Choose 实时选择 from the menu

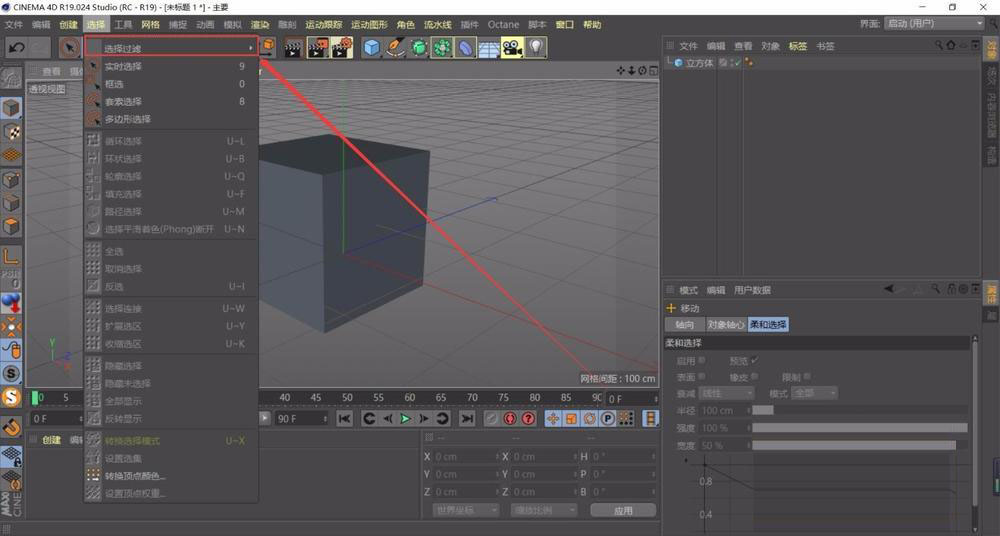pyautogui.click(x=171, y=66)
